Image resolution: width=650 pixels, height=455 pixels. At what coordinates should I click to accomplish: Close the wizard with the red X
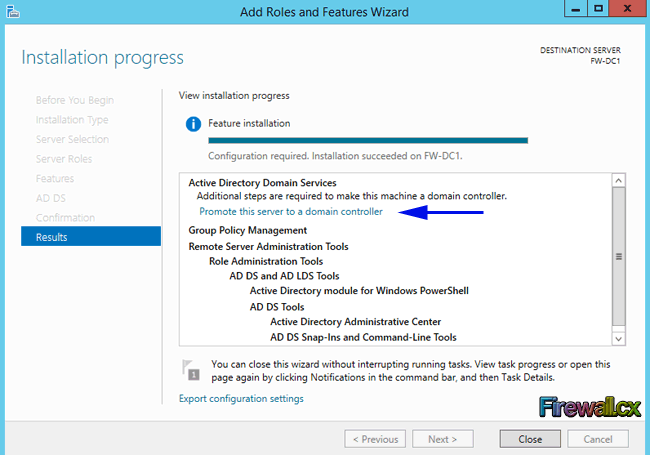[627, 8]
